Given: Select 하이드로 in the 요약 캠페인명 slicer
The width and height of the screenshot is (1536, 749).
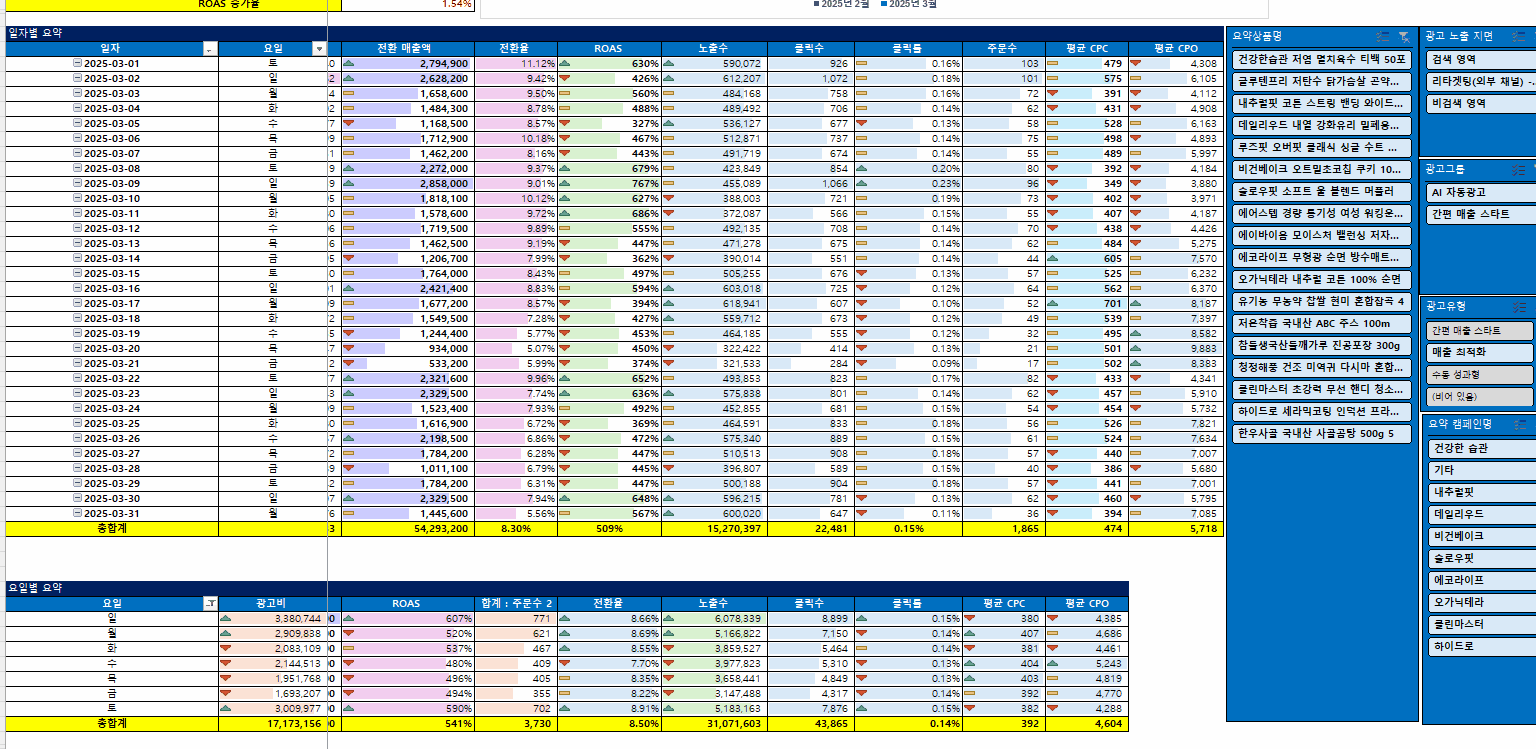Looking at the screenshot, I should pyautogui.click(x=1481, y=646).
